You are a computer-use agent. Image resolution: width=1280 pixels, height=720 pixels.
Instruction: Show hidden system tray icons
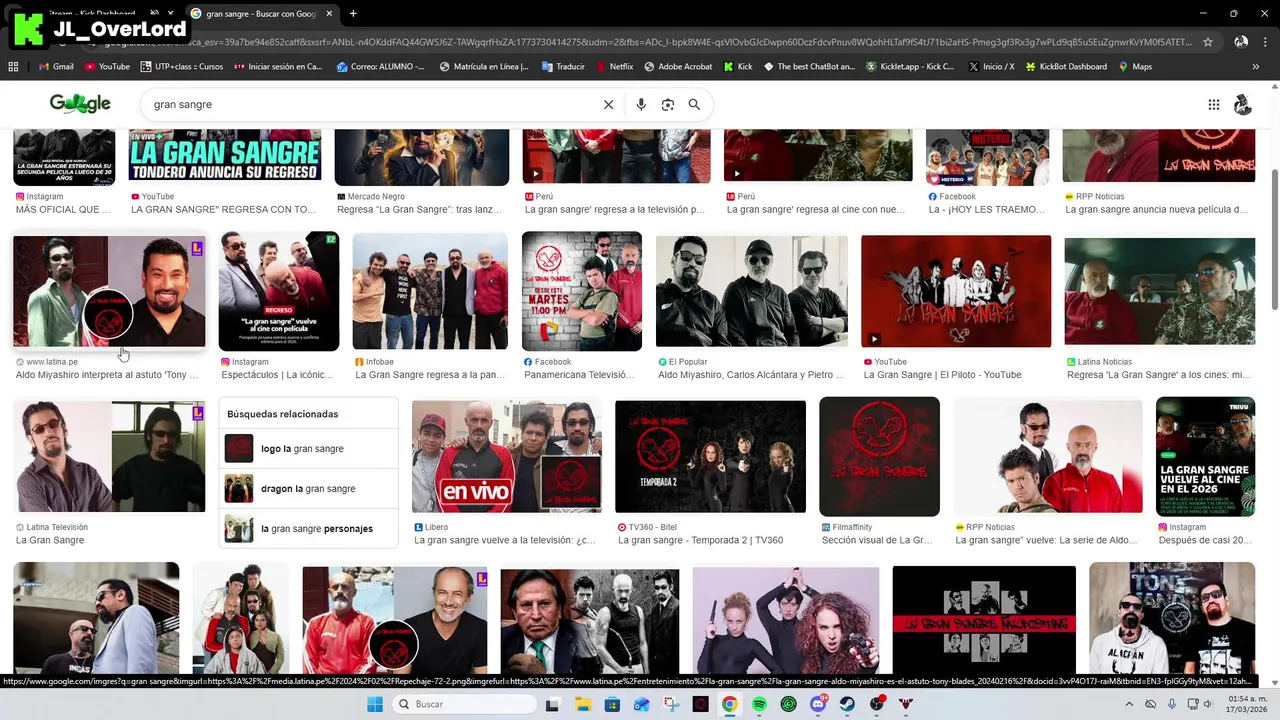point(1129,704)
